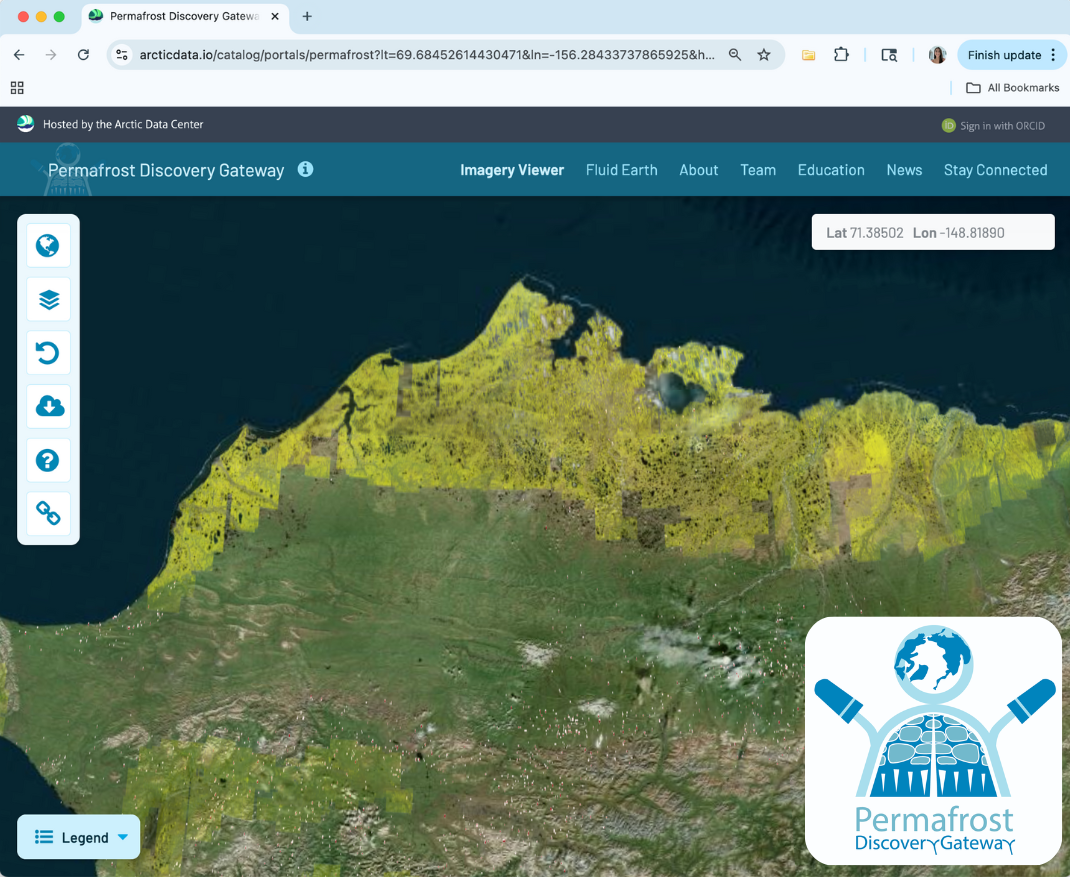Screen dimensions: 1070x877
Task: Click the Finish update button
Action: pos(1004,55)
